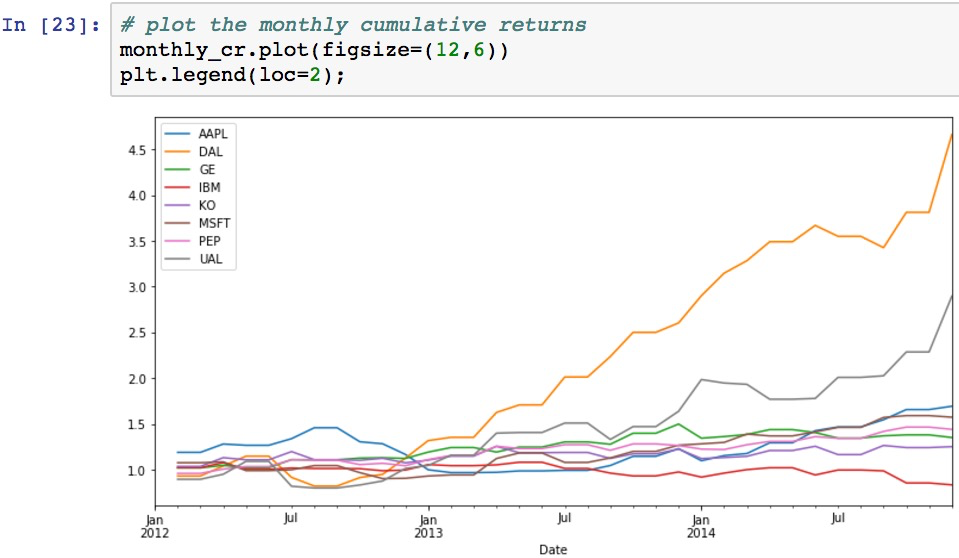Click the 4.5 y-axis tick label
Viewport: 959px width, 558px height.
pyautogui.click(x=135, y=150)
